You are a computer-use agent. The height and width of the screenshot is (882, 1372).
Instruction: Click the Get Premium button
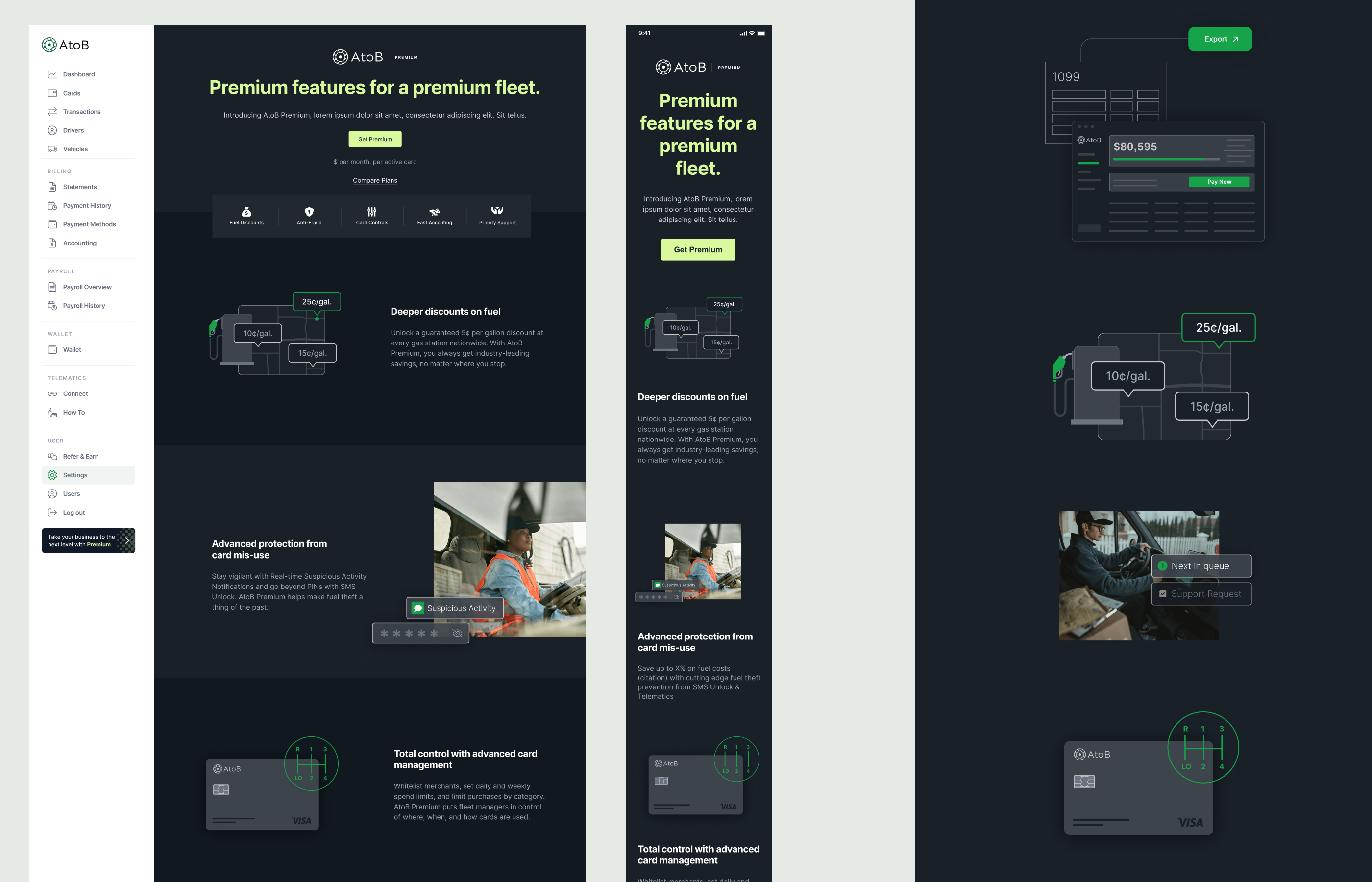[375, 139]
